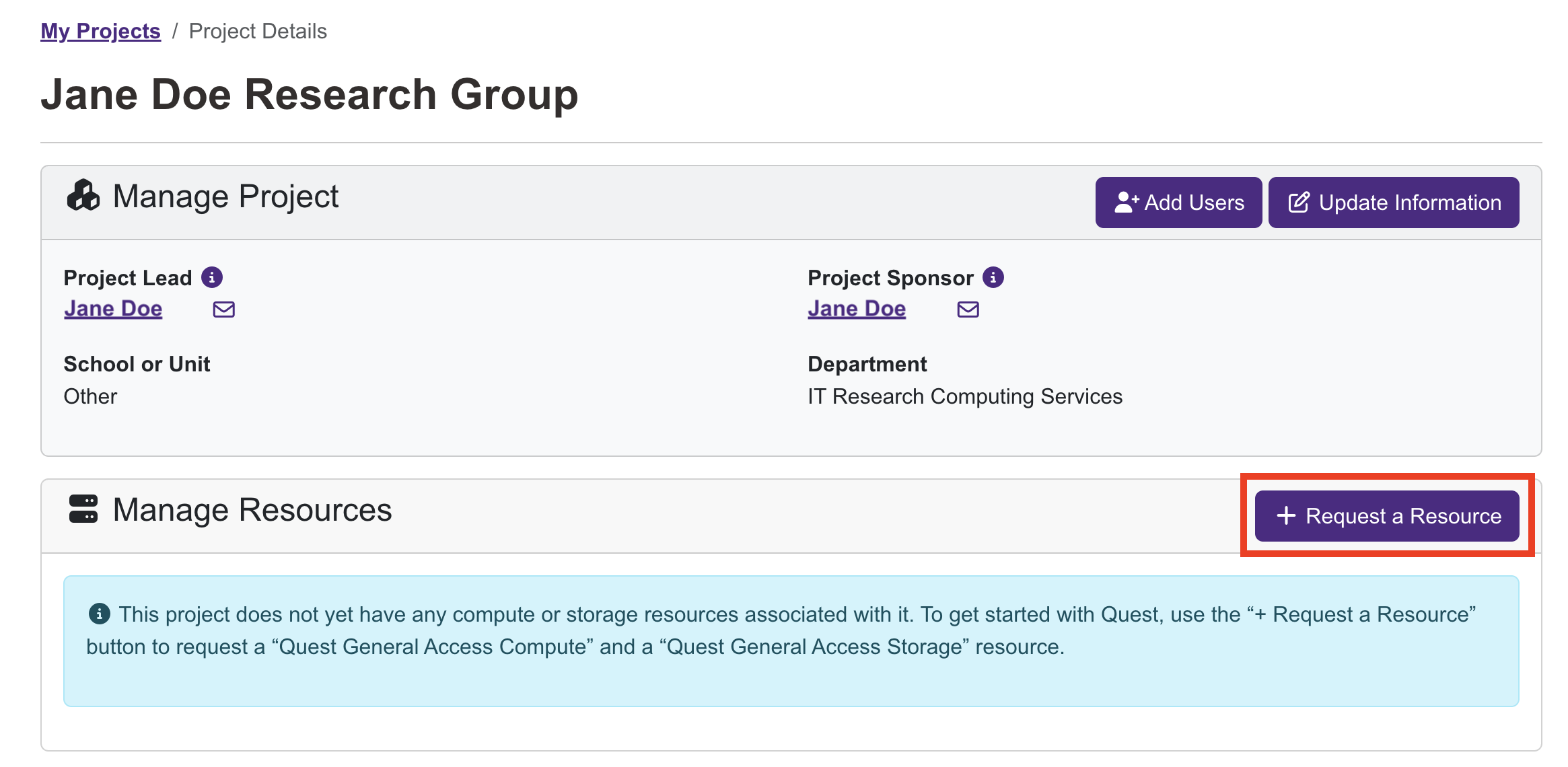The image size is (1568, 767).
Task: Click the Manage Project cubes icon
Action: tap(83, 196)
